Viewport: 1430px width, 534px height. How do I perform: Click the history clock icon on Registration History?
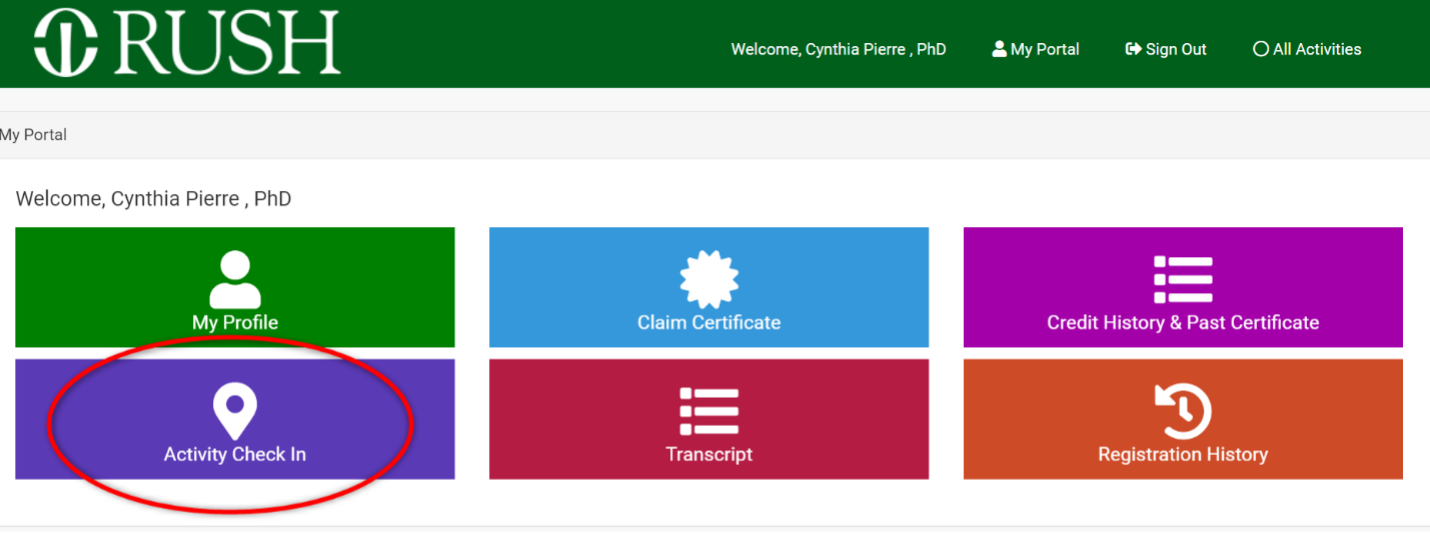pos(1183,412)
